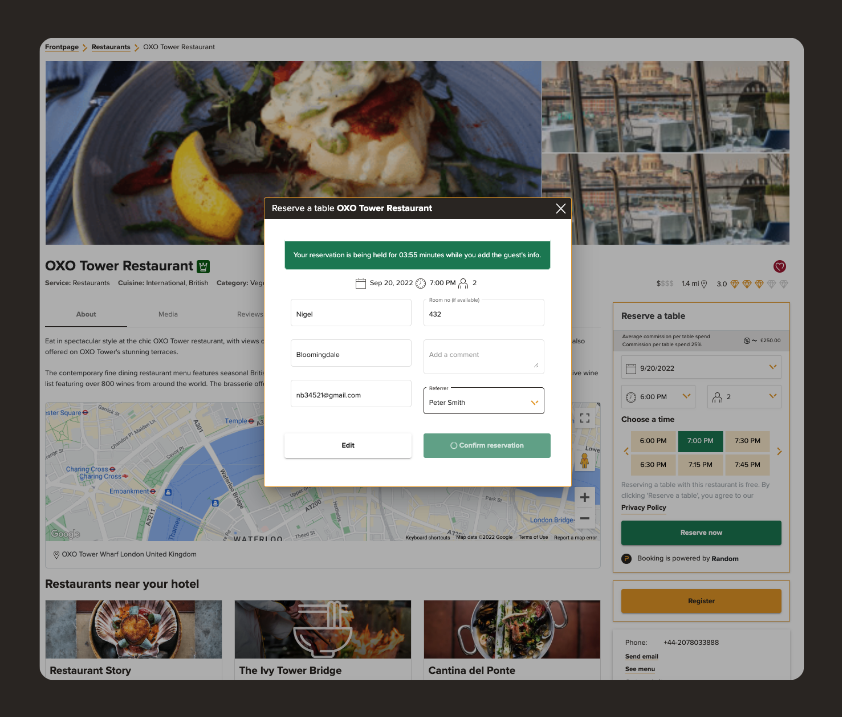Click the guest person icon in dialog summary
The image size is (842, 717).
[463, 283]
